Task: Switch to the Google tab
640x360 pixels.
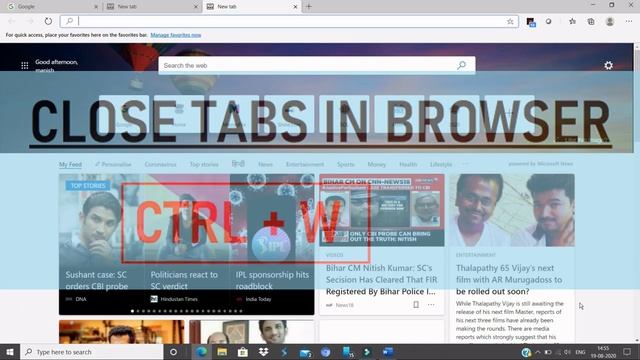Action: click(51, 7)
